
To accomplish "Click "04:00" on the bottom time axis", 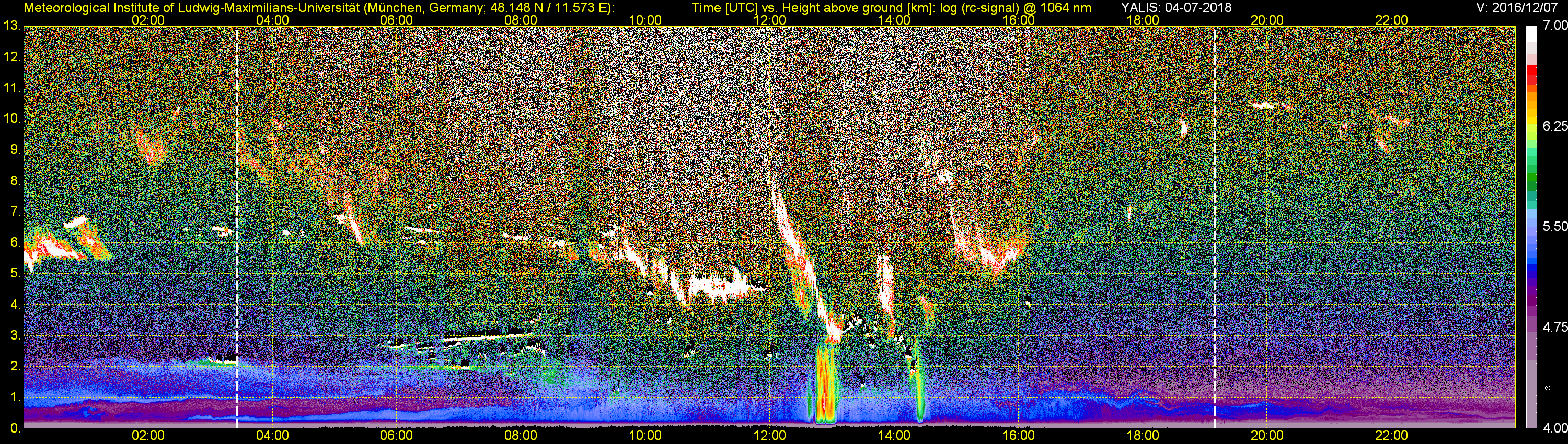I will click(272, 436).
